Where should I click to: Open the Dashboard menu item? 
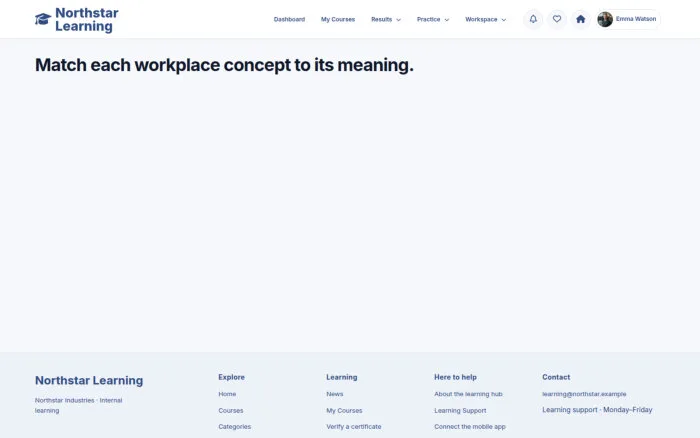(x=289, y=19)
